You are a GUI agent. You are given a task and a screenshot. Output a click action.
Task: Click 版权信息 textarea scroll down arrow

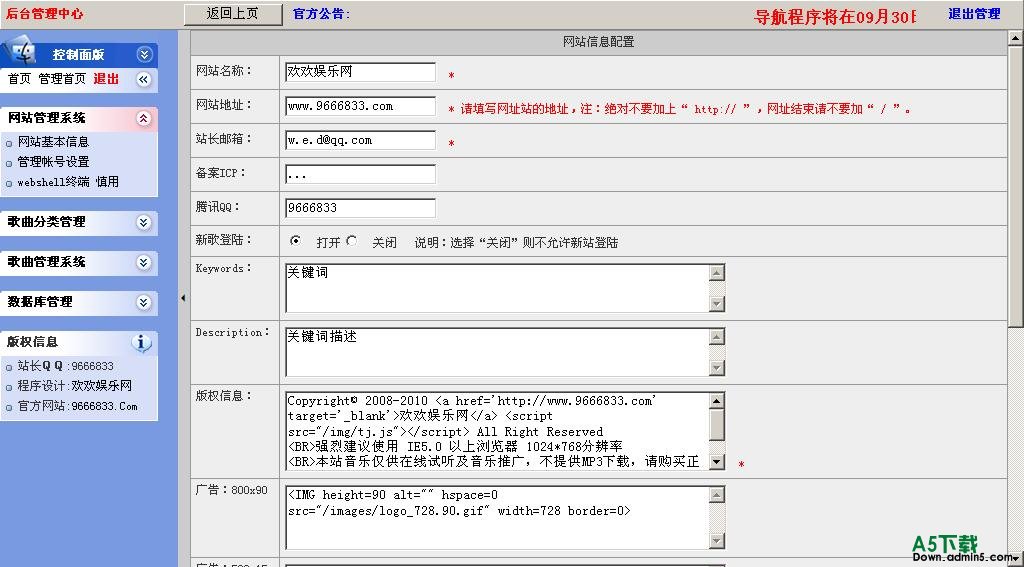[x=717, y=462]
